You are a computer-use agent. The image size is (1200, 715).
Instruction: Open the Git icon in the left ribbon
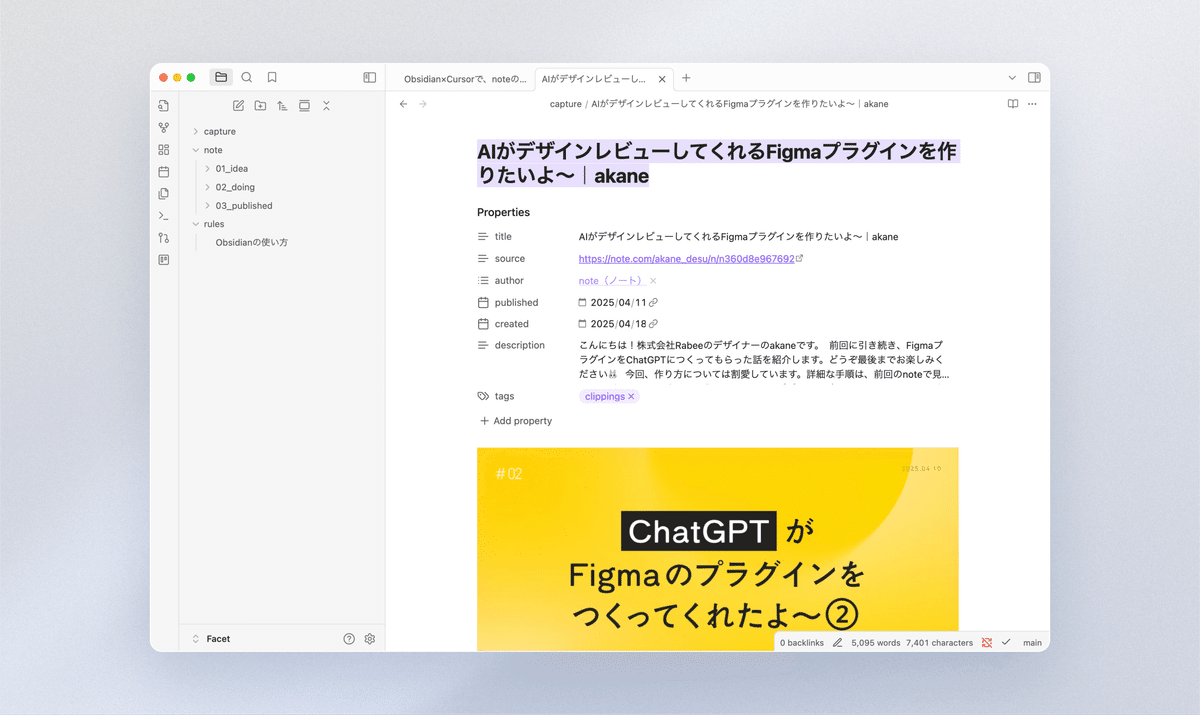pyautogui.click(x=163, y=238)
